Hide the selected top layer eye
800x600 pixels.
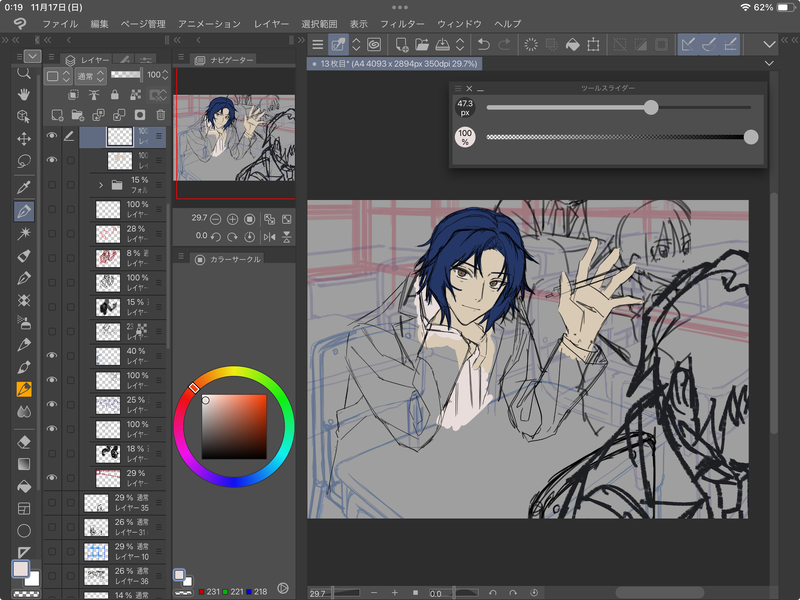click(52, 136)
